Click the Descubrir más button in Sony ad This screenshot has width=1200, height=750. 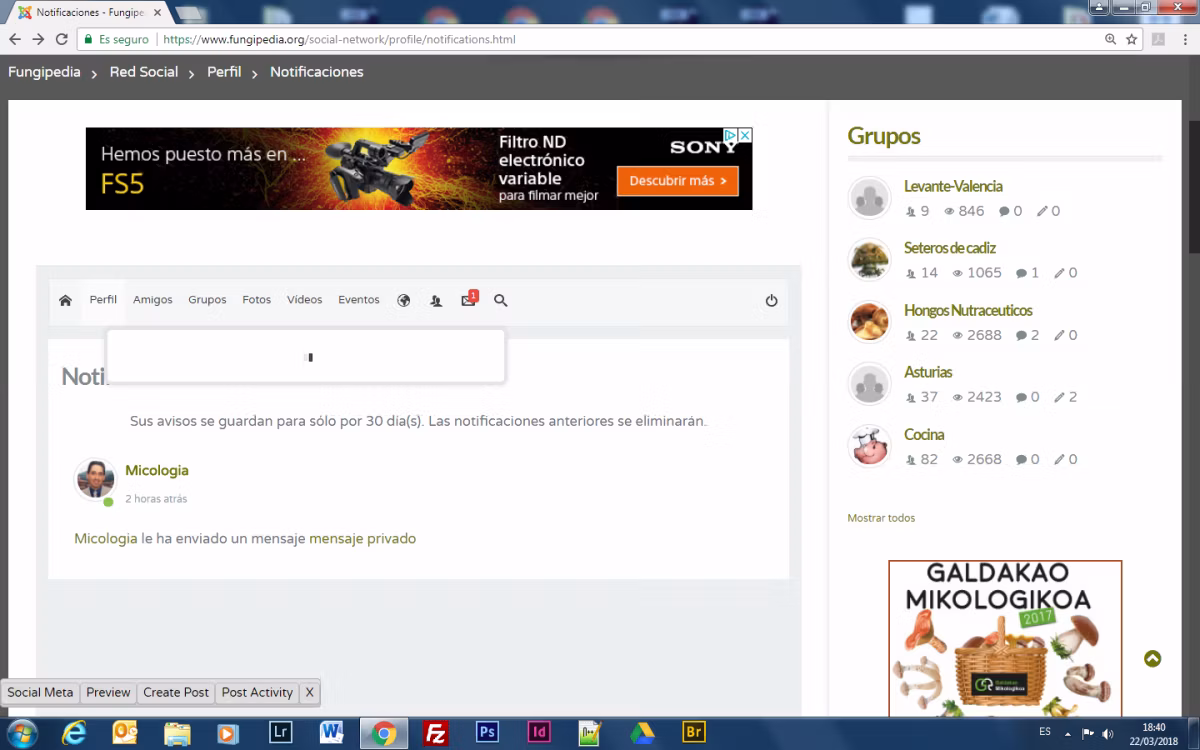pos(677,181)
